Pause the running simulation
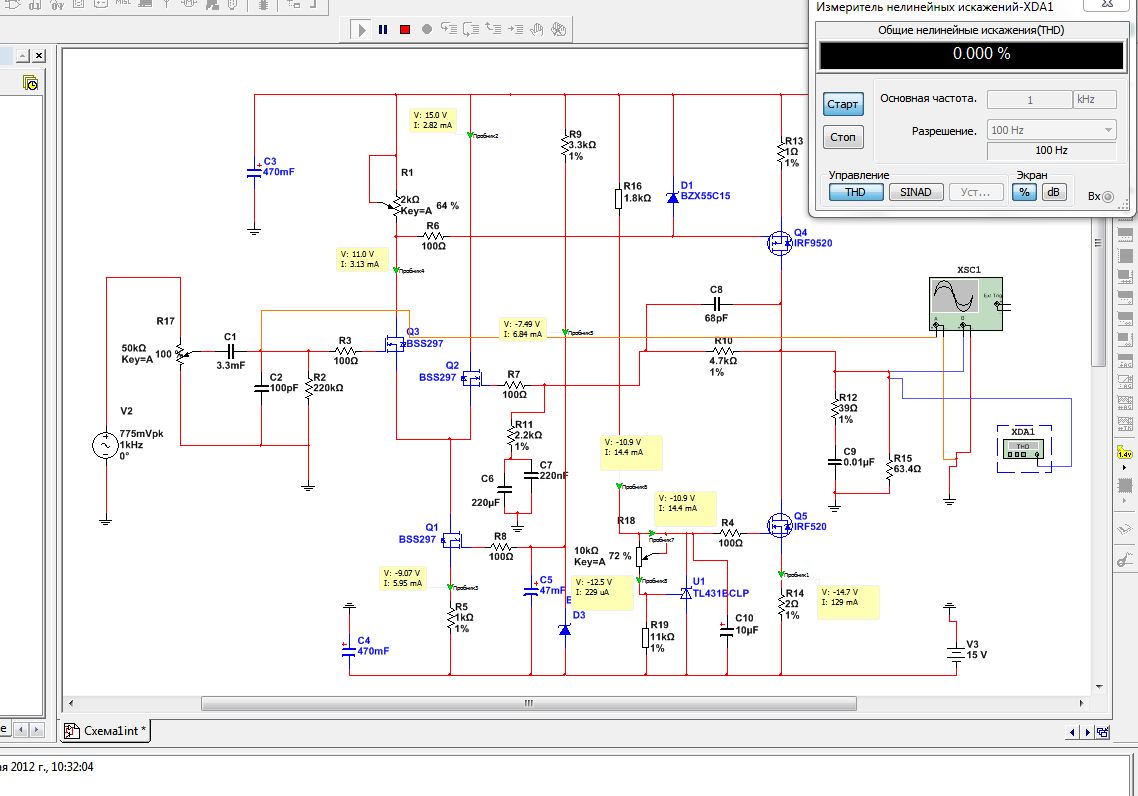This screenshot has width=1138, height=796. tap(383, 30)
